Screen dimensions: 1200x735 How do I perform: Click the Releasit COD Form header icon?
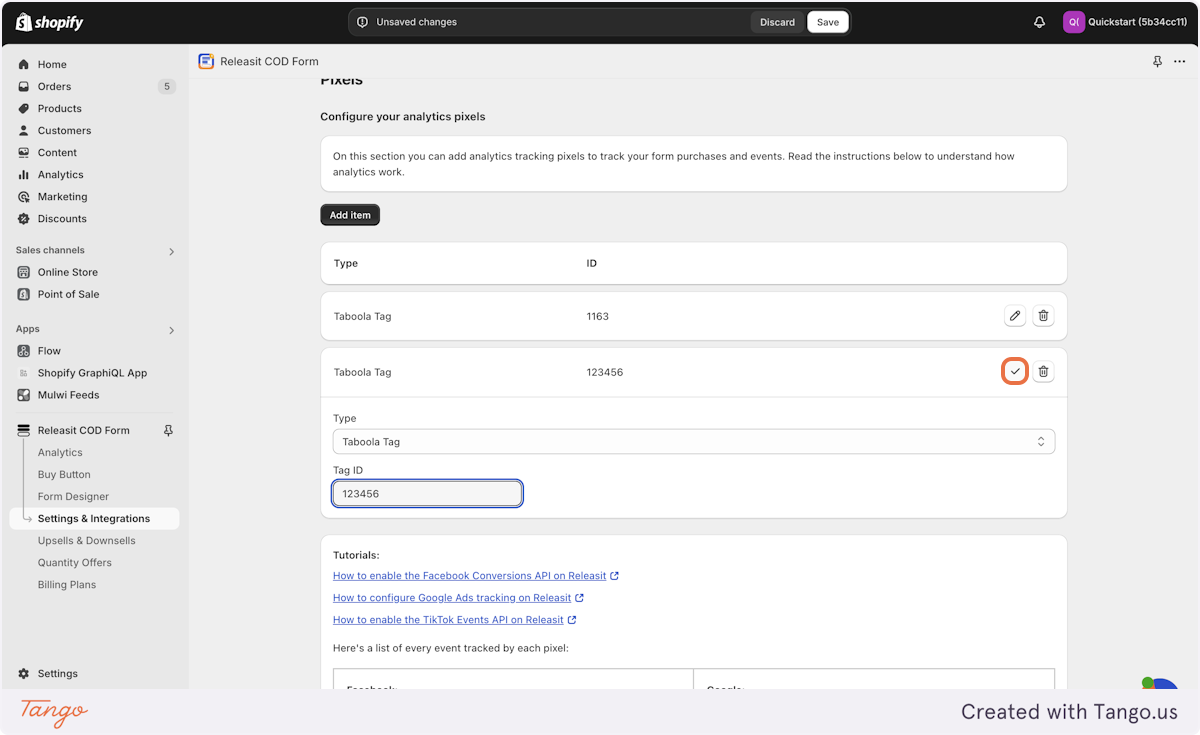click(206, 61)
